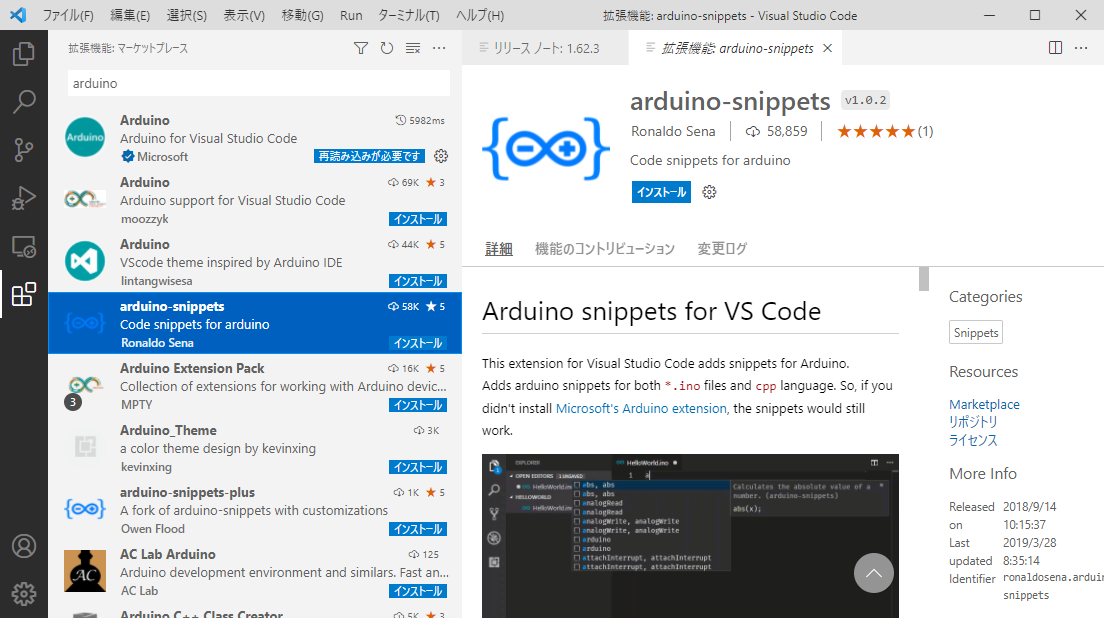The height and width of the screenshot is (618, 1104).
Task: Refresh the extensions list
Action: [x=387, y=48]
